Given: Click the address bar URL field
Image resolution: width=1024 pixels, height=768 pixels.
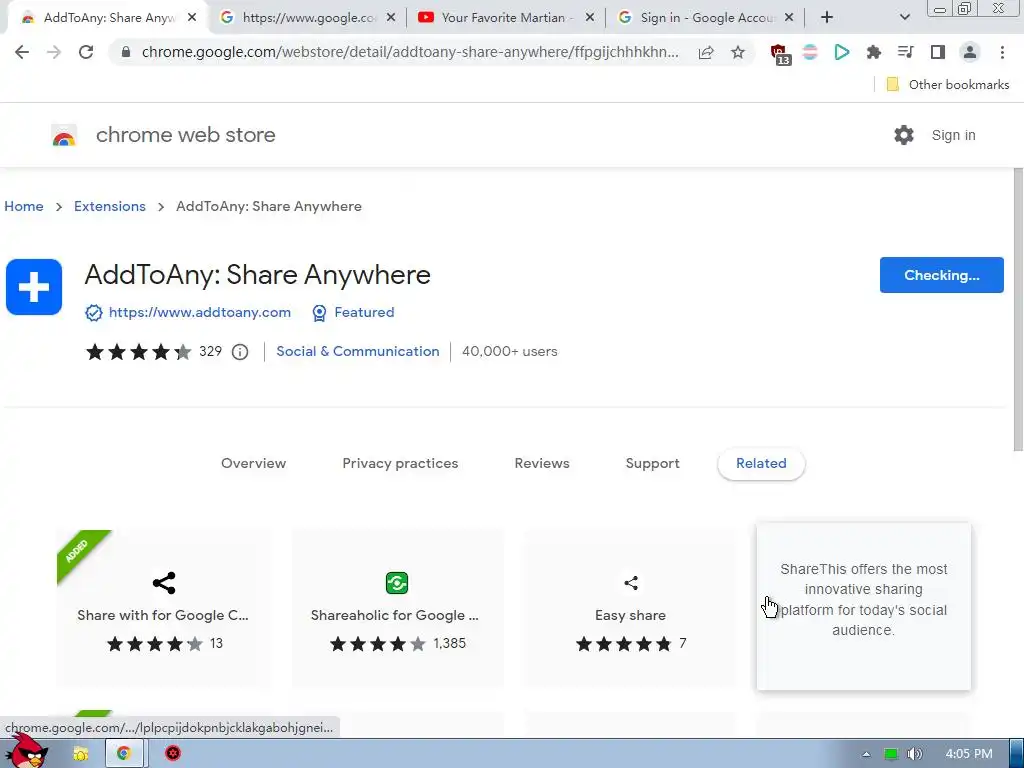Looking at the screenshot, I should pos(410,52).
